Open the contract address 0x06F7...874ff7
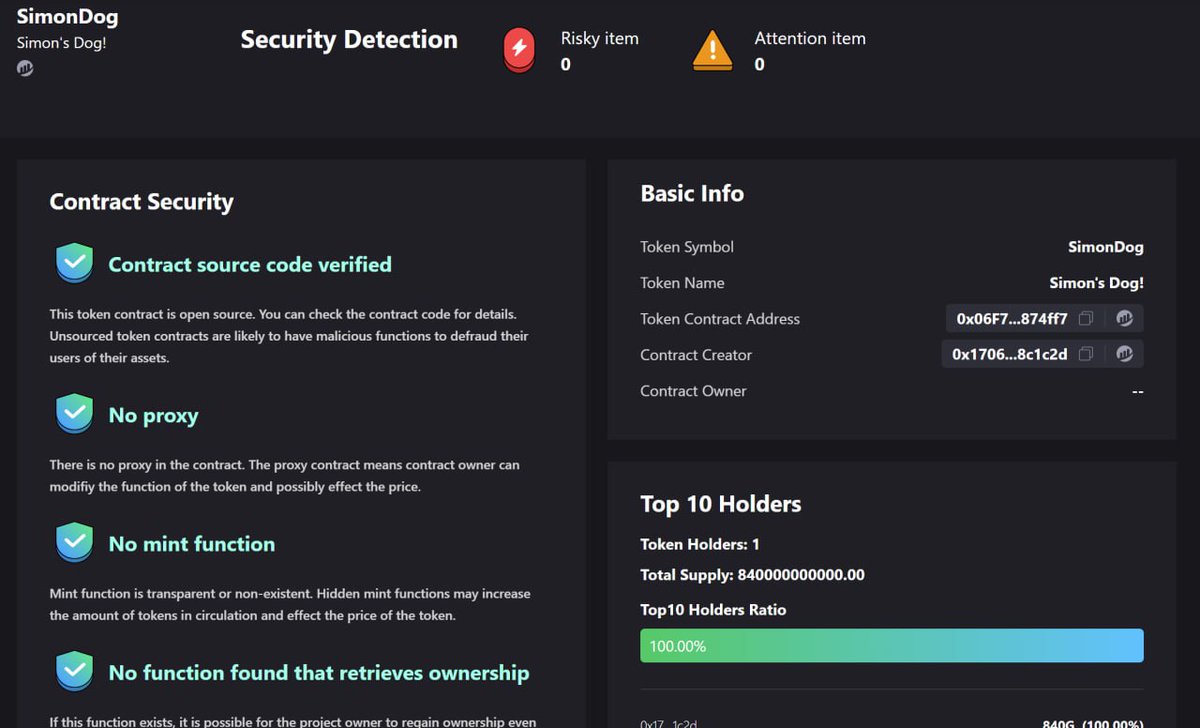Viewport: 1200px width, 728px height. click(x=1012, y=319)
